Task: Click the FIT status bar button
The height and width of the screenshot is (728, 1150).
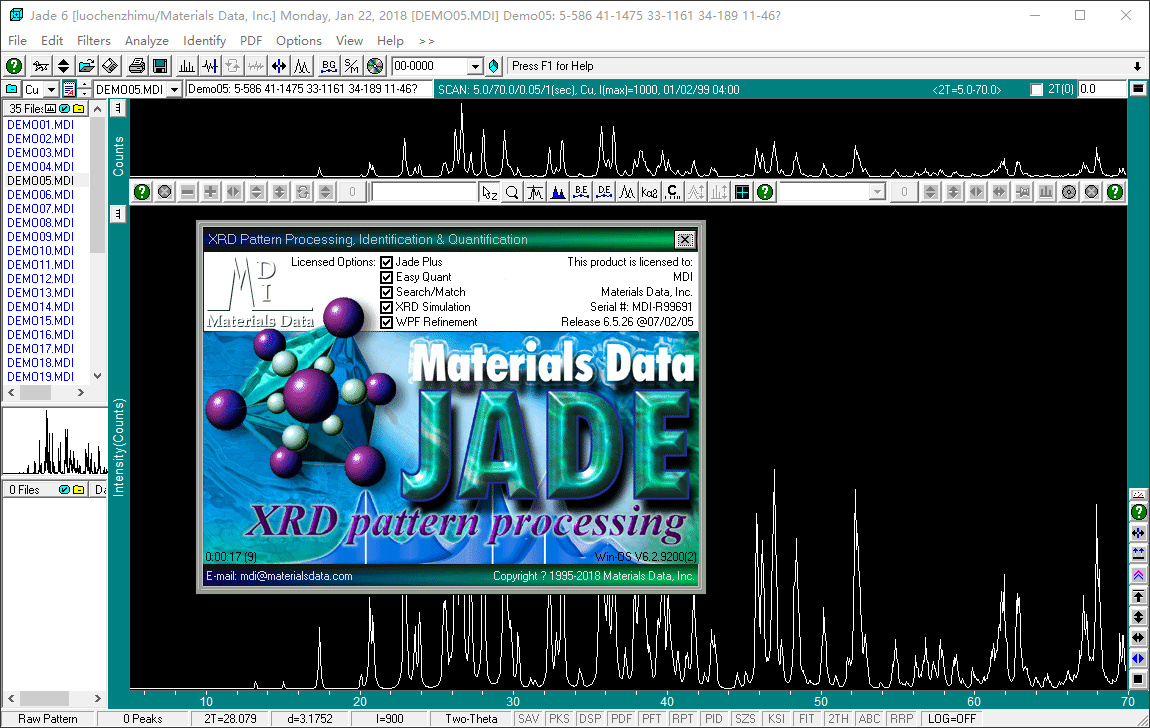Action: coord(807,719)
